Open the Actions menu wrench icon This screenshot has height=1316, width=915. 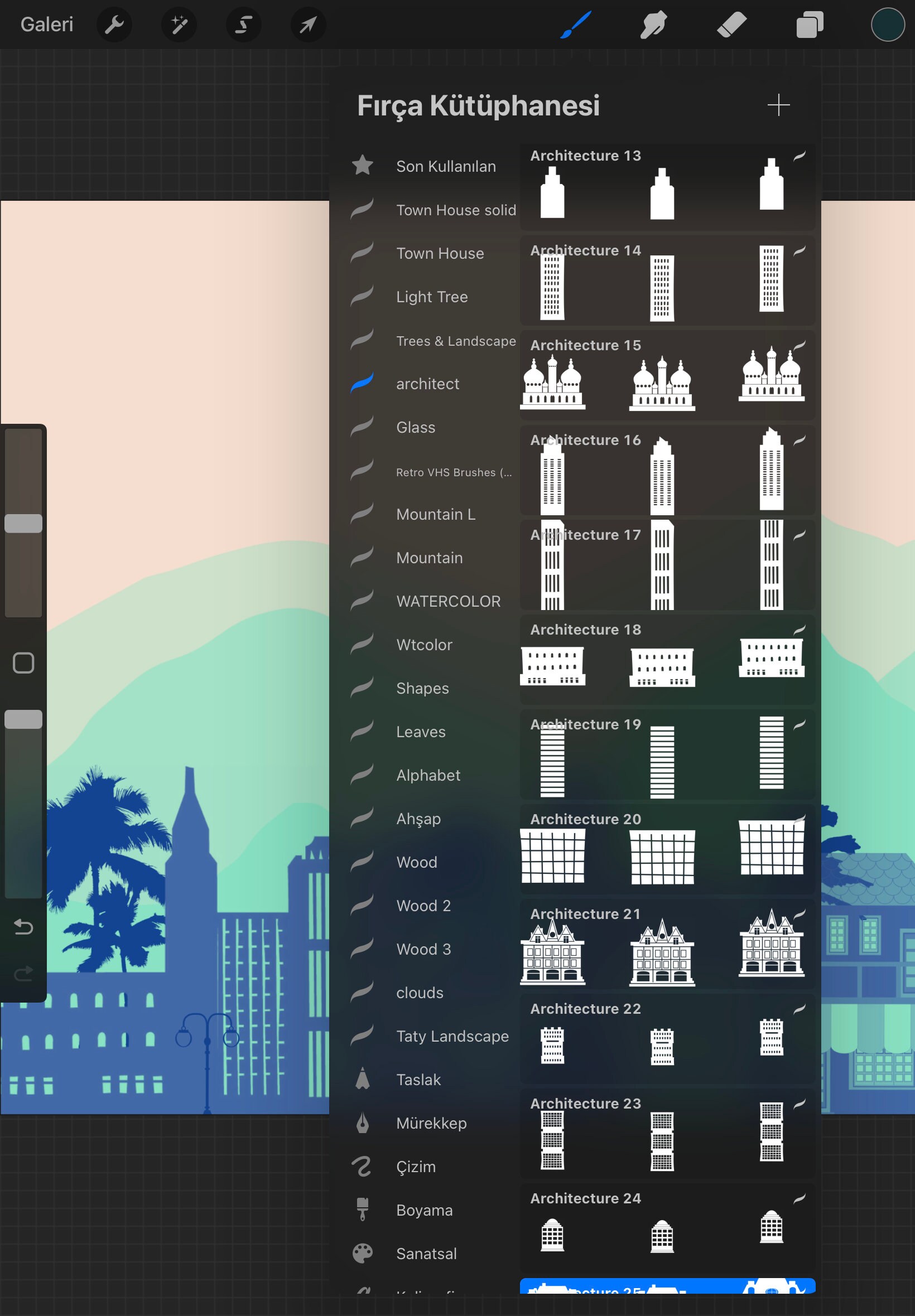114,25
